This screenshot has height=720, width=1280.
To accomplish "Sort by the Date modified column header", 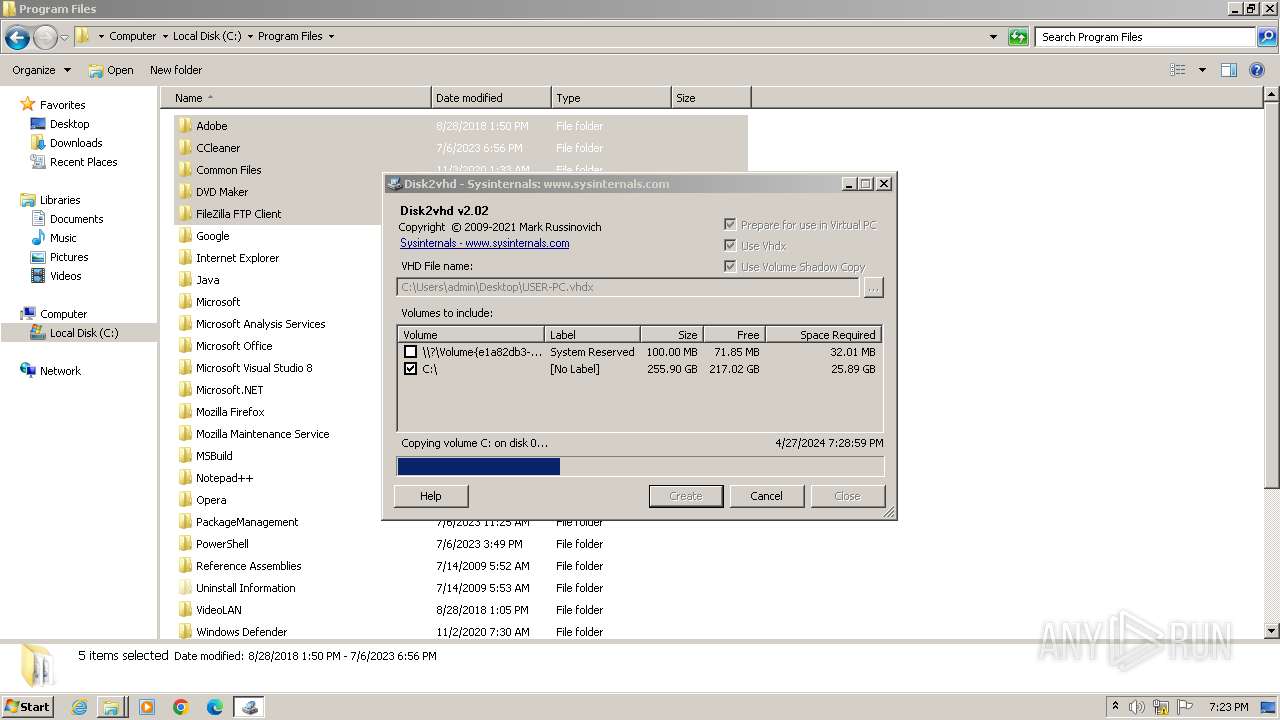I will 491,98.
